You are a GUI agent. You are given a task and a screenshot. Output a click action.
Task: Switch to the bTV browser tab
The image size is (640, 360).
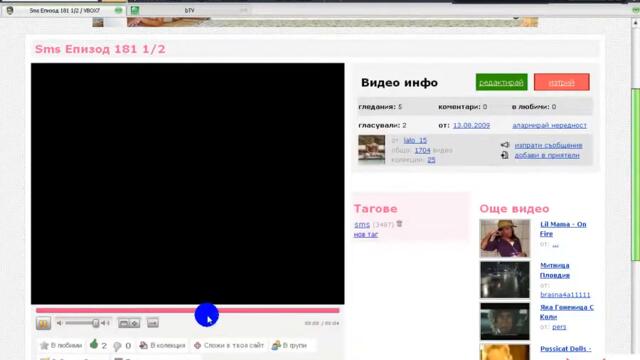(189, 11)
